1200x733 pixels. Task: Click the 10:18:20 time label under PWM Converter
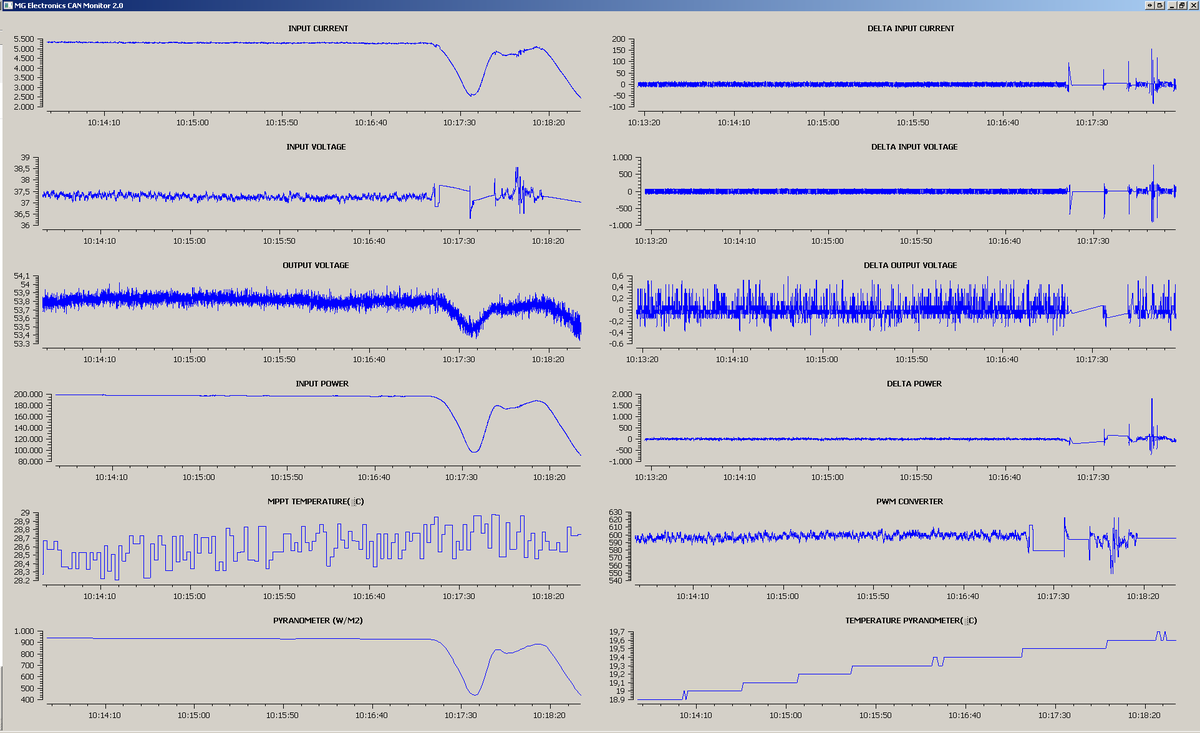point(1144,596)
